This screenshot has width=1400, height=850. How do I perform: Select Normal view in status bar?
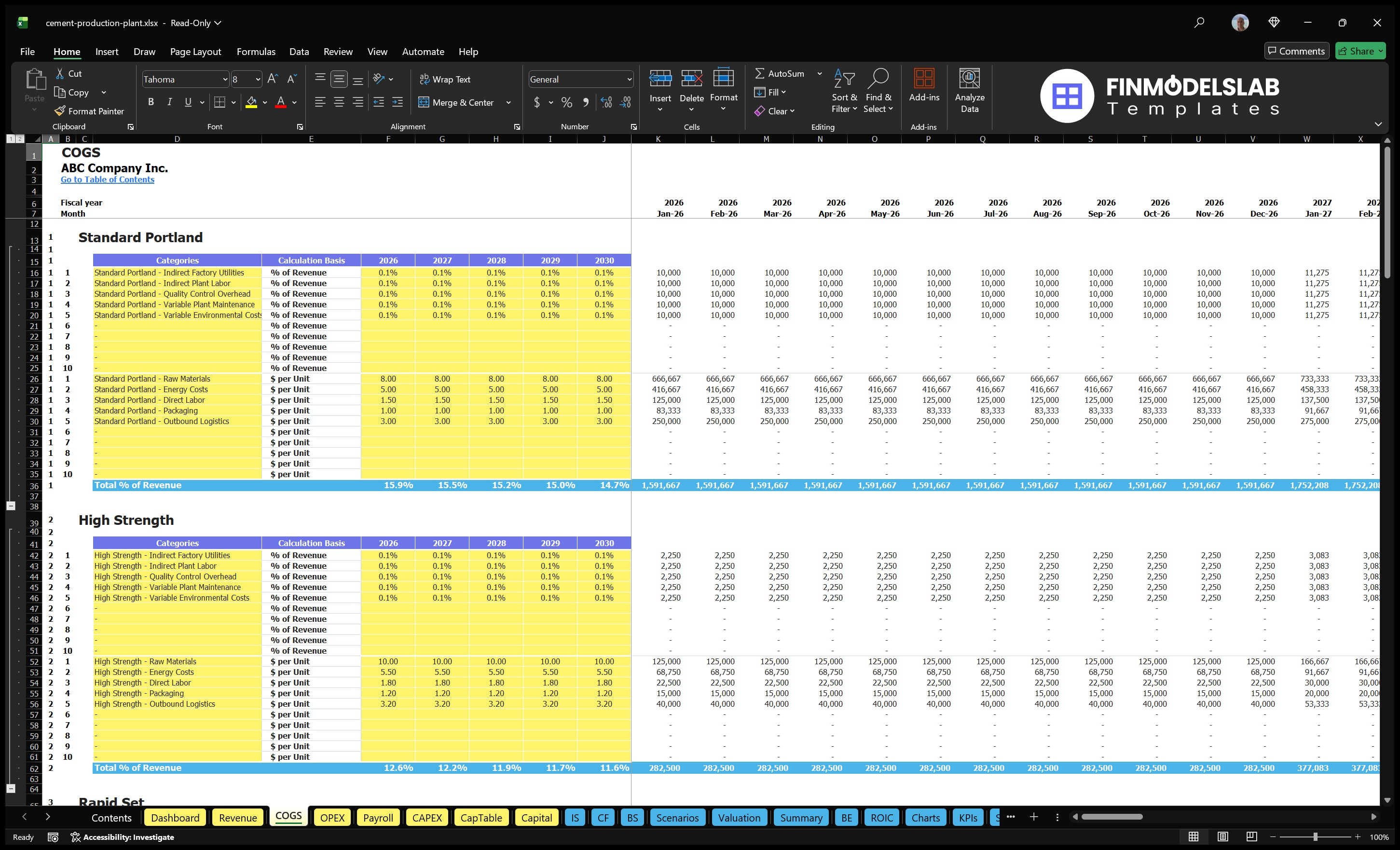1194,837
